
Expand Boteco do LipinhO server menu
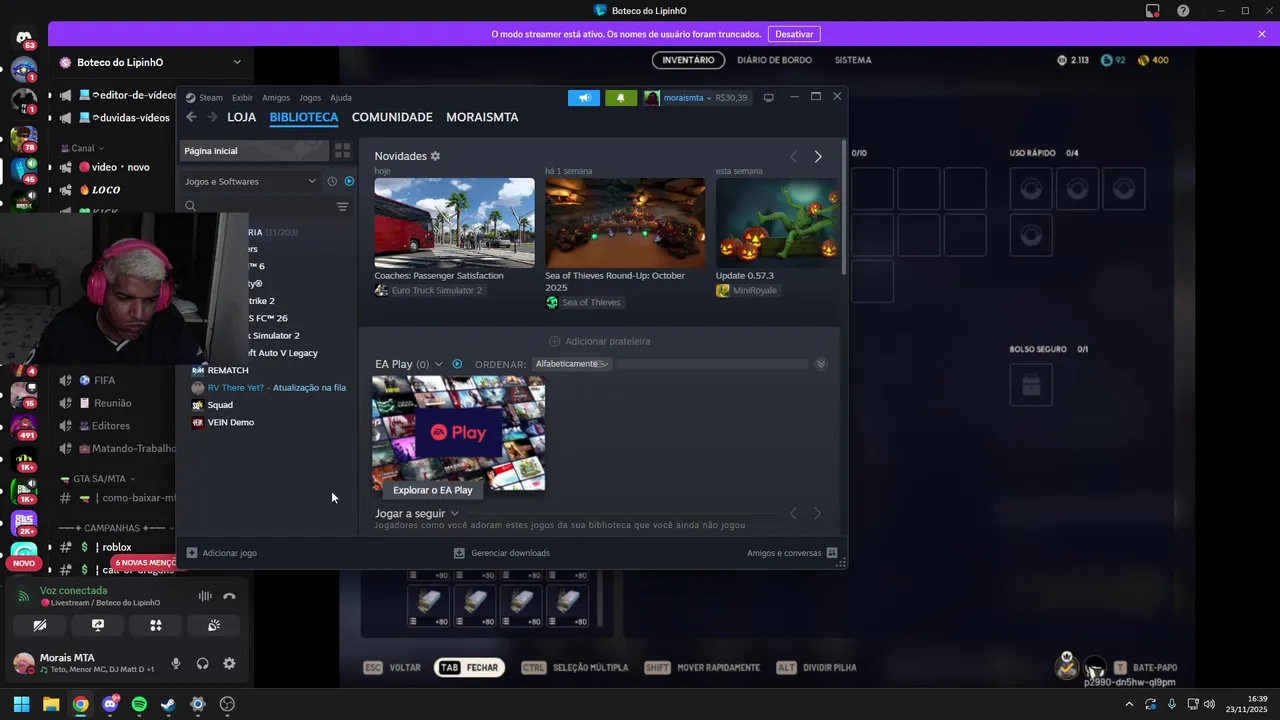point(237,62)
